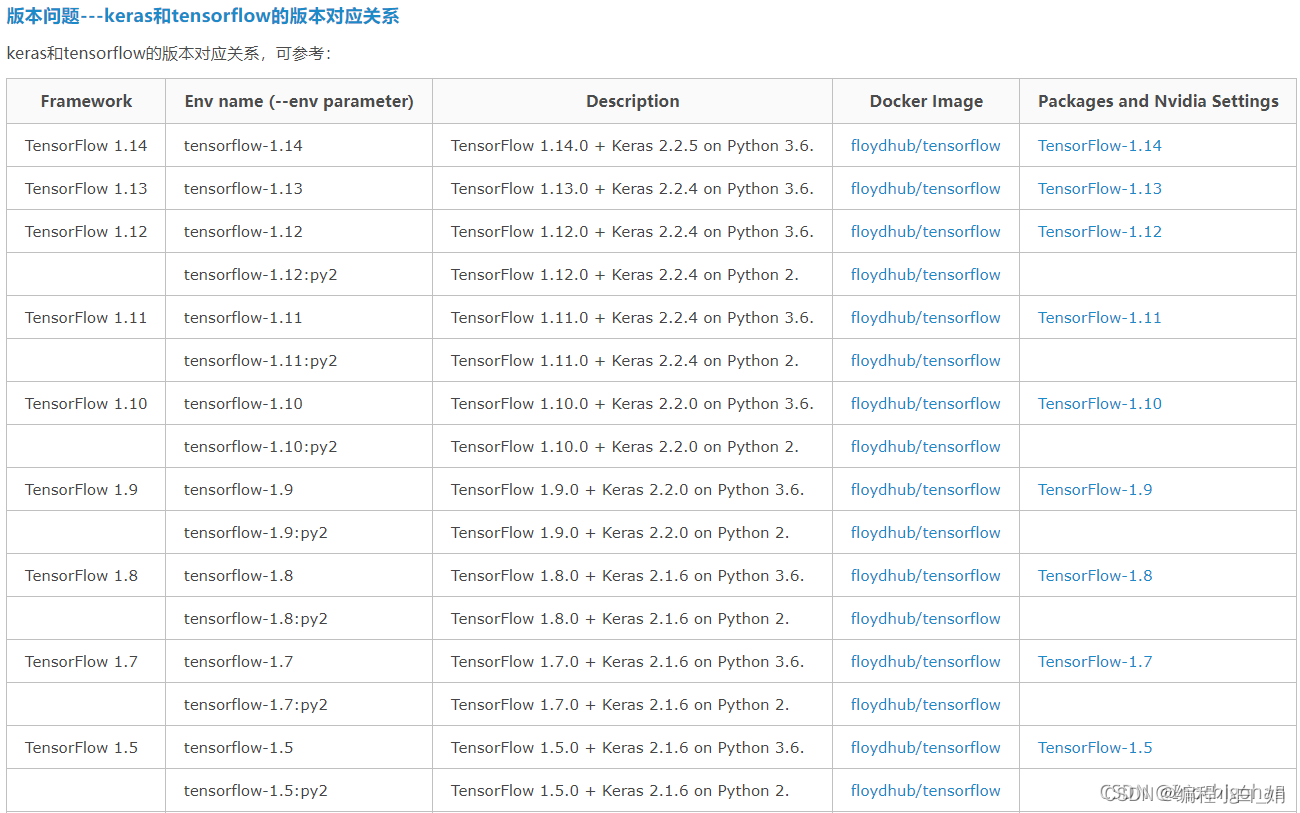Image resolution: width=1300 pixels, height=813 pixels.
Task: Open floydhub/tensorflow link in the tensorflow-1.12:py2 row
Action: click(x=925, y=275)
